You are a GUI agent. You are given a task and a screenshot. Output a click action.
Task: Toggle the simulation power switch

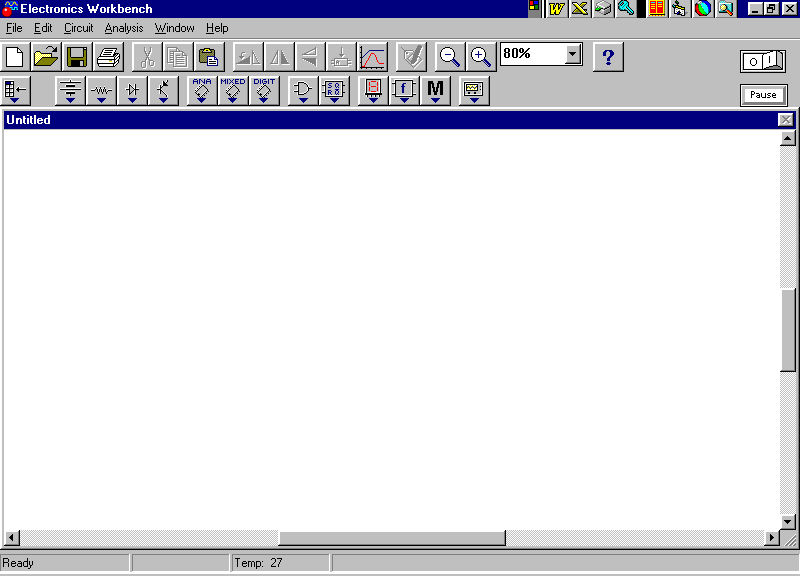(763, 61)
